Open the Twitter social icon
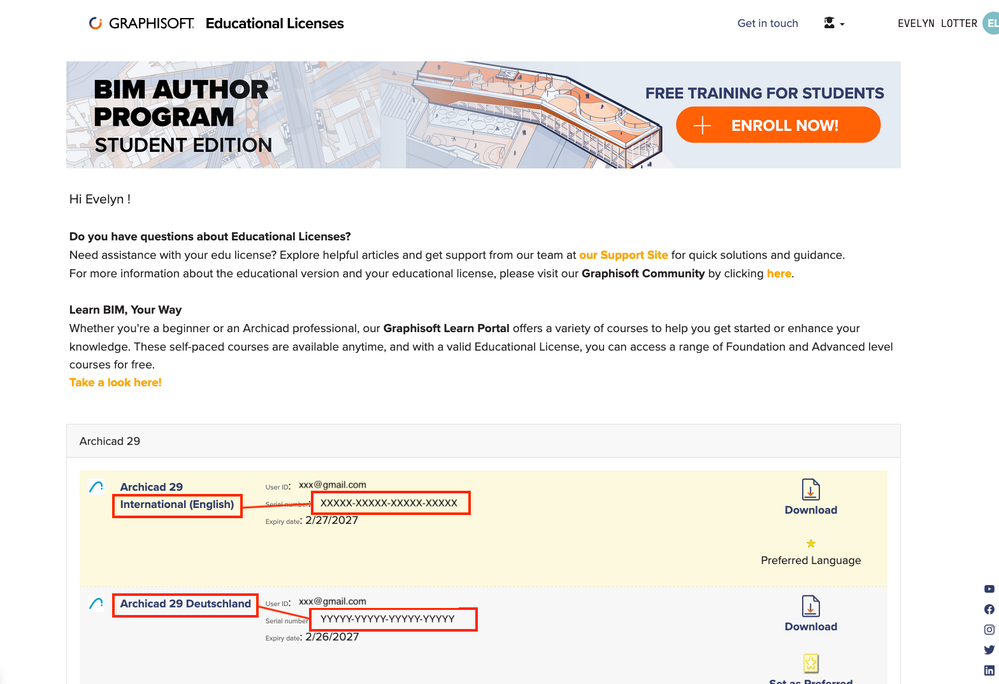 pos(989,650)
